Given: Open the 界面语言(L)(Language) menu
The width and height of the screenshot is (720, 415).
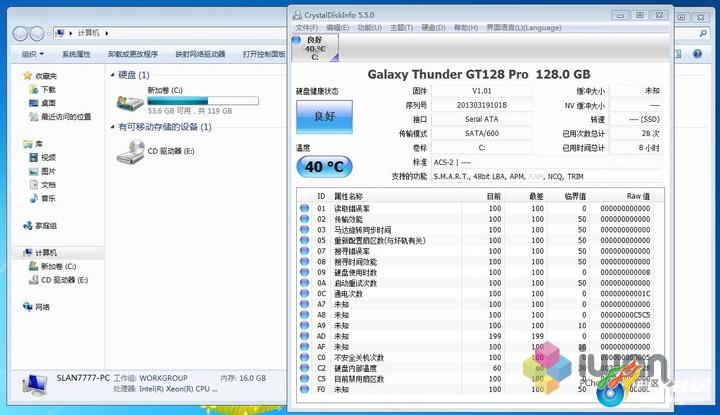Looking at the screenshot, I should point(524,28).
